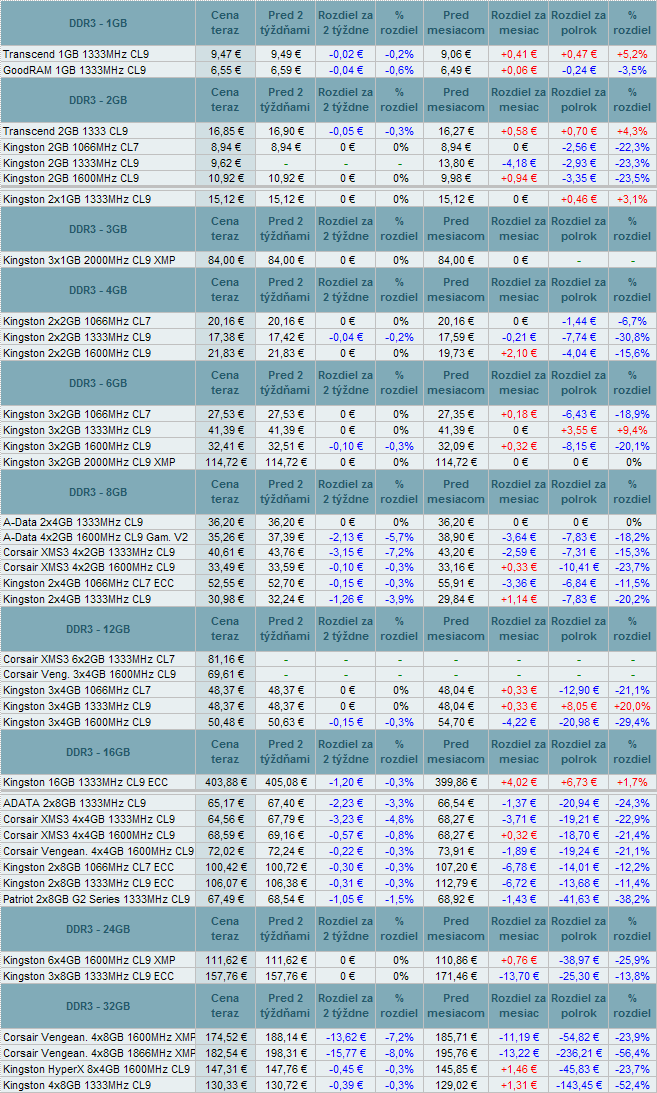657x1093 pixels.
Task: Select Corsair Veng. 3x4GB 1600MHz CL9 name
Action: click(x=89, y=674)
